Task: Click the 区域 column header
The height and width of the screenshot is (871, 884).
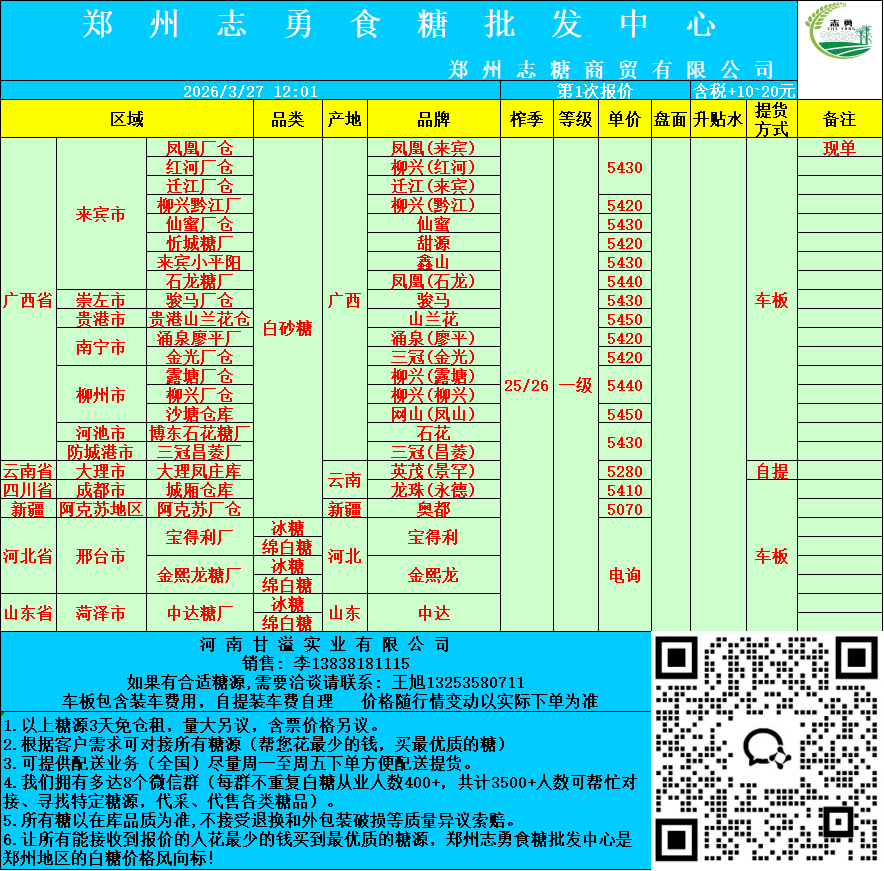Action: click(127, 119)
